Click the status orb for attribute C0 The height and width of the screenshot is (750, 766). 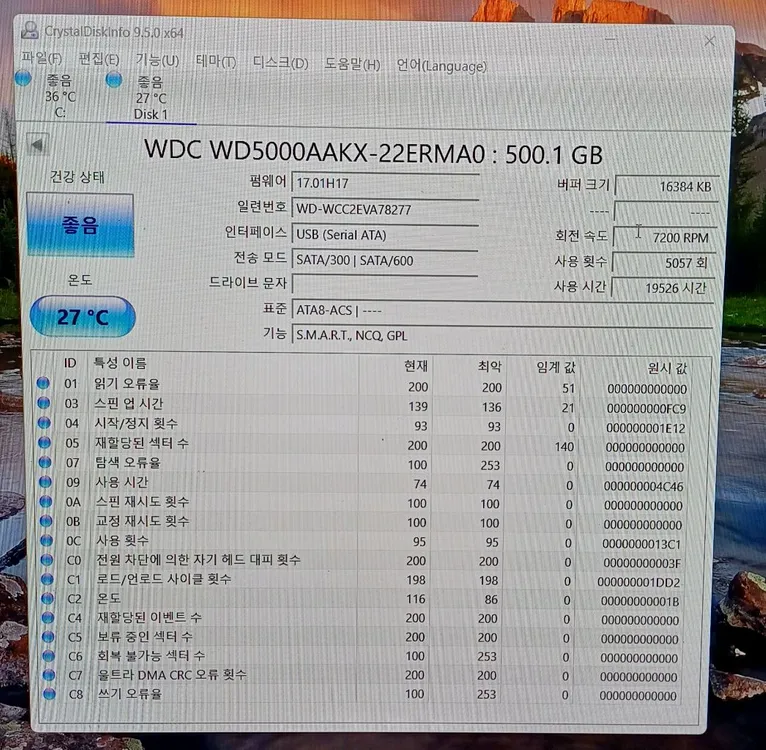pos(47,559)
